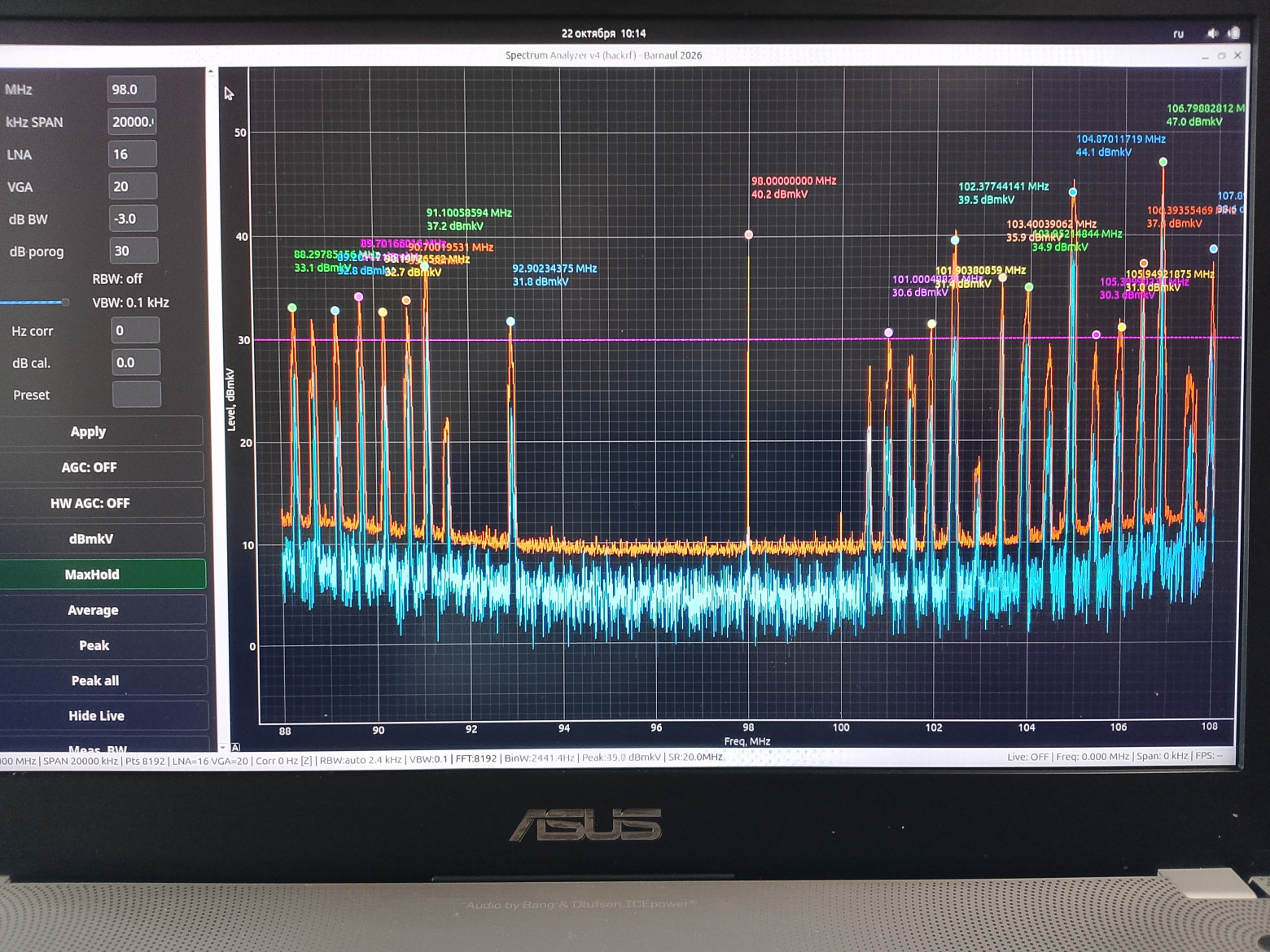Click the 104.87011719 MHz peak label

tap(1121, 139)
